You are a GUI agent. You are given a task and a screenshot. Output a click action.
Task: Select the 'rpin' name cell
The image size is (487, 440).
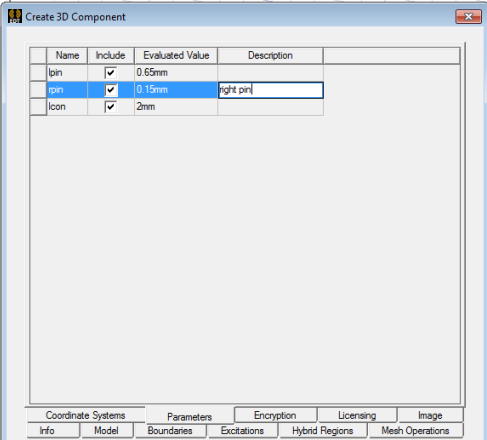(67, 90)
